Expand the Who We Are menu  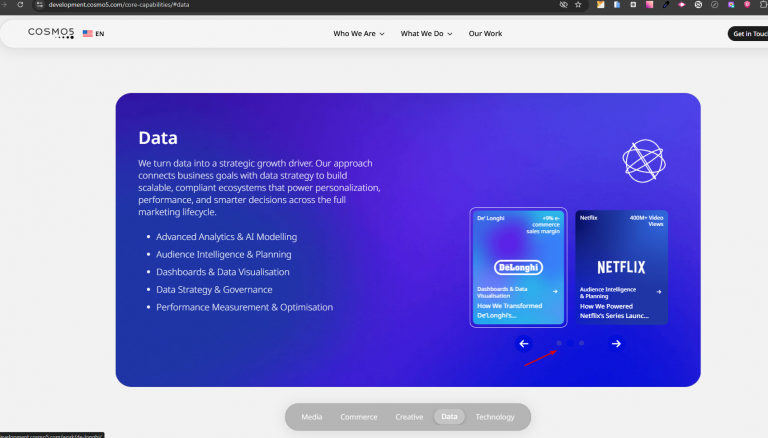pyautogui.click(x=359, y=33)
